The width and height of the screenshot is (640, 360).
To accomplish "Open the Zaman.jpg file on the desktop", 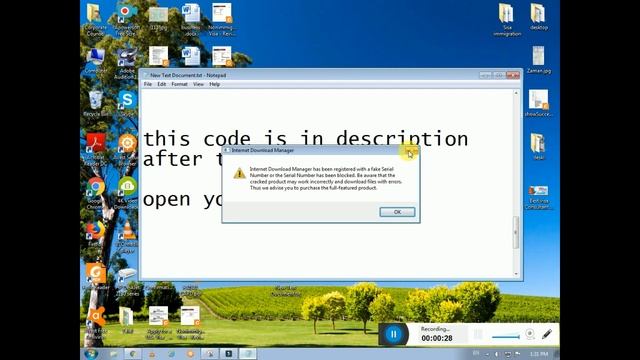I will (x=538, y=60).
